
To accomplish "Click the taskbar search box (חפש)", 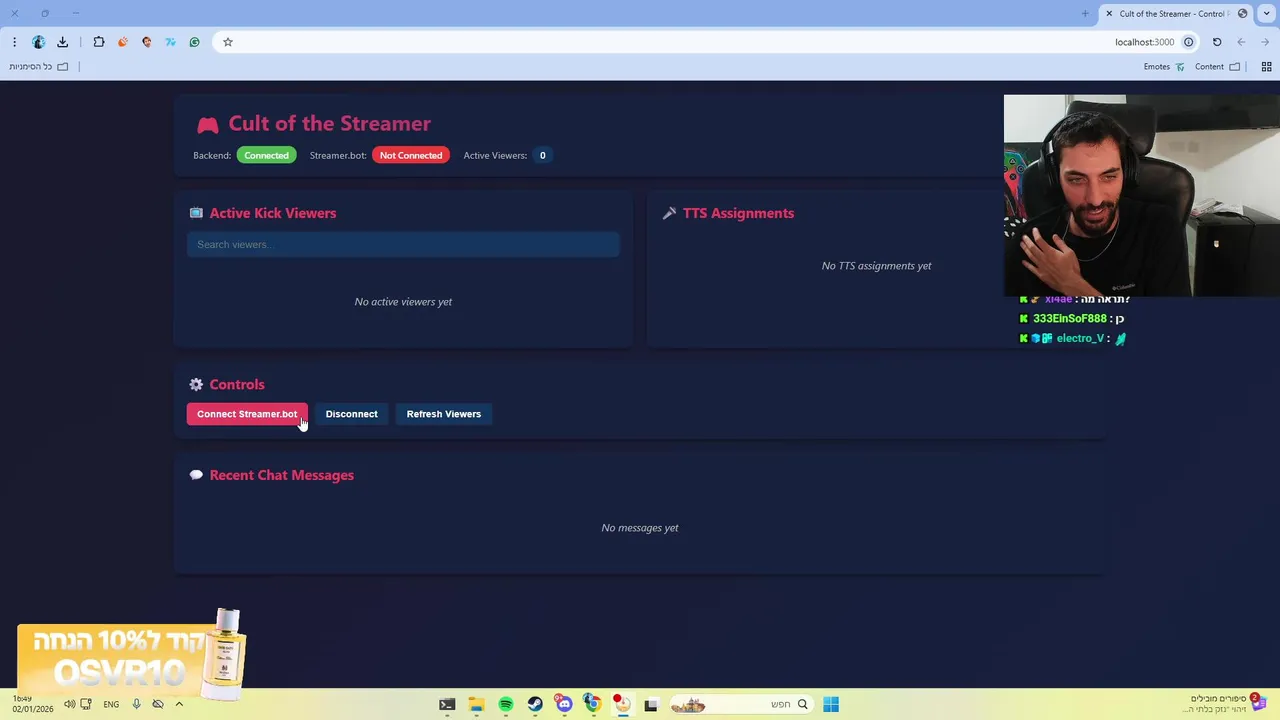I will tap(739, 705).
